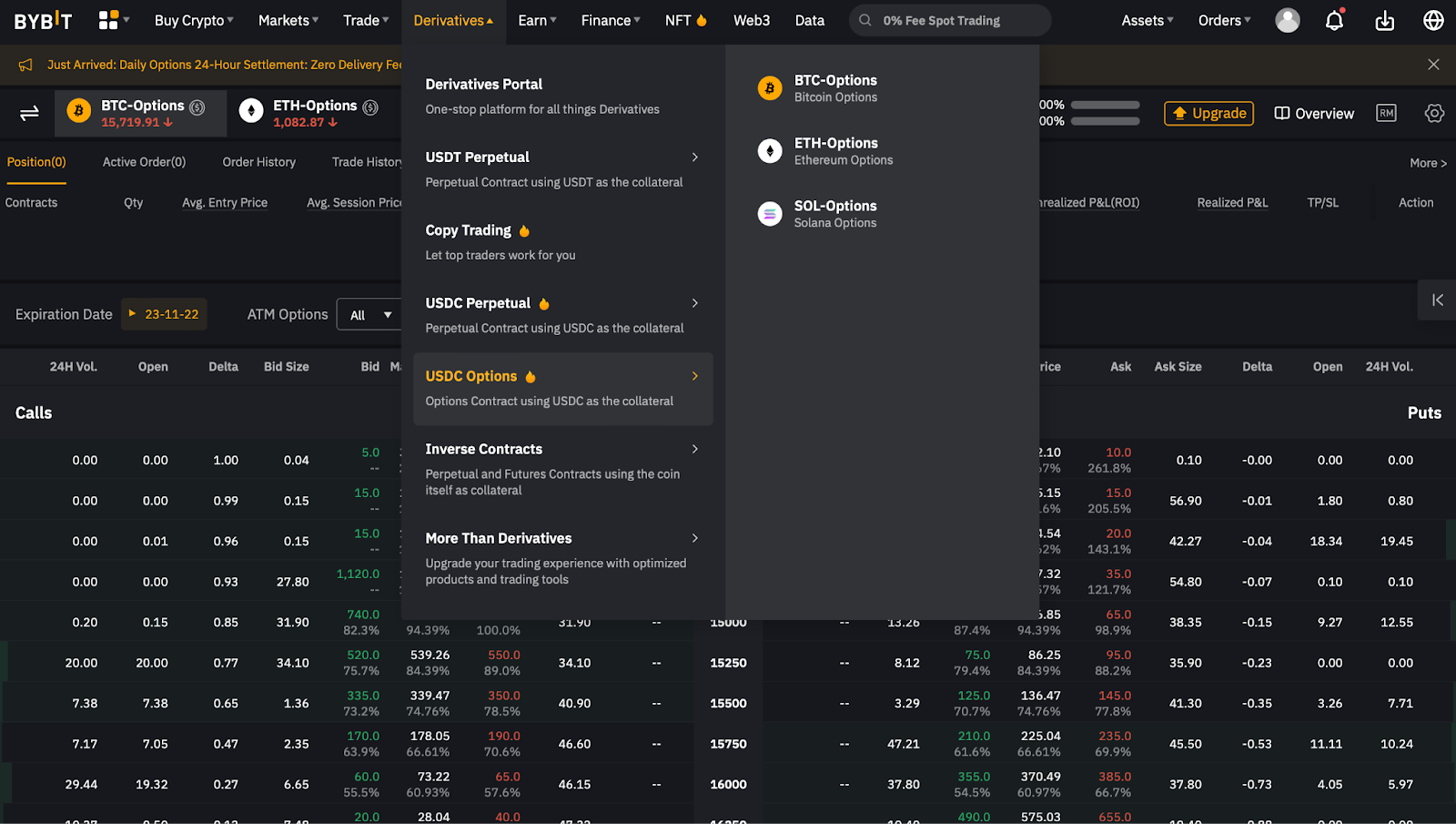The image size is (1456, 824).
Task: Select USDC Perpetual menu entry
Action: point(562,315)
